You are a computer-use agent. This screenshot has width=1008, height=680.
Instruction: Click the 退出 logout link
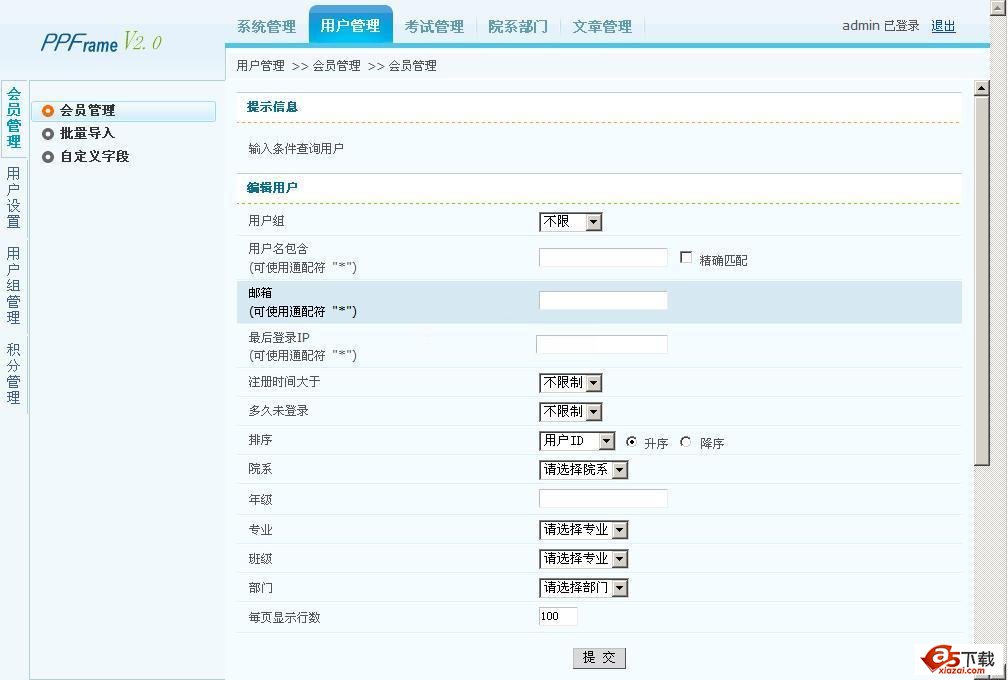click(943, 25)
